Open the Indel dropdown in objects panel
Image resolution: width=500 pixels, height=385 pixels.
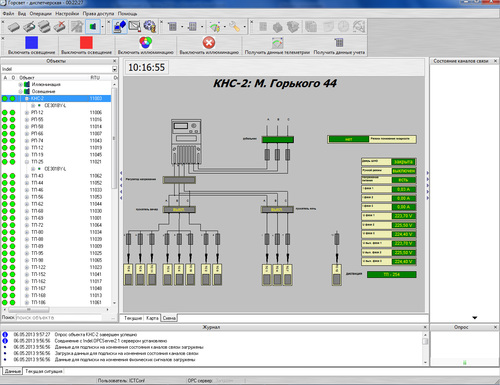click(114, 69)
